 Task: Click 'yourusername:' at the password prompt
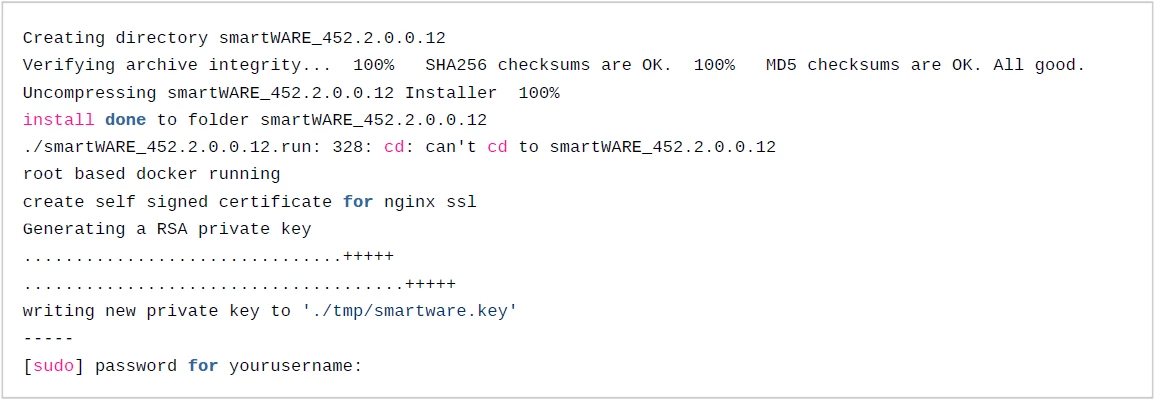(295, 366)
